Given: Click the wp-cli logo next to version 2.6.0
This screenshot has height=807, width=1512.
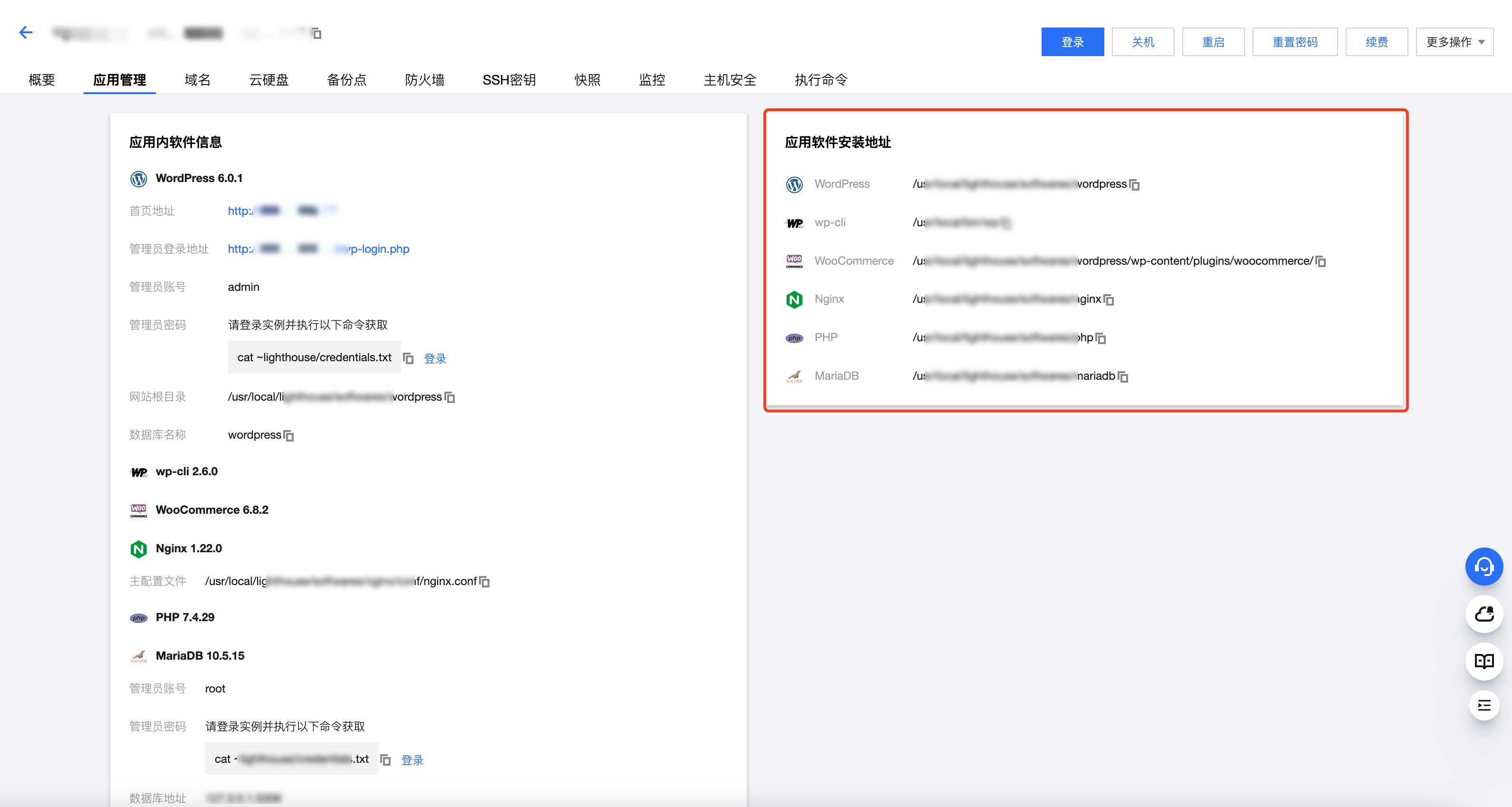Looking at the screenshot, I should coord(139,472).
